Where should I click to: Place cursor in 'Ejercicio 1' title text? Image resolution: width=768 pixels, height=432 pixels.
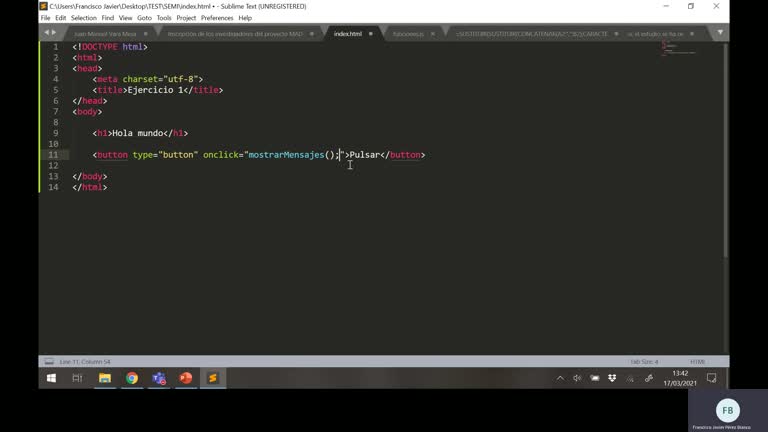pos(155,90)
